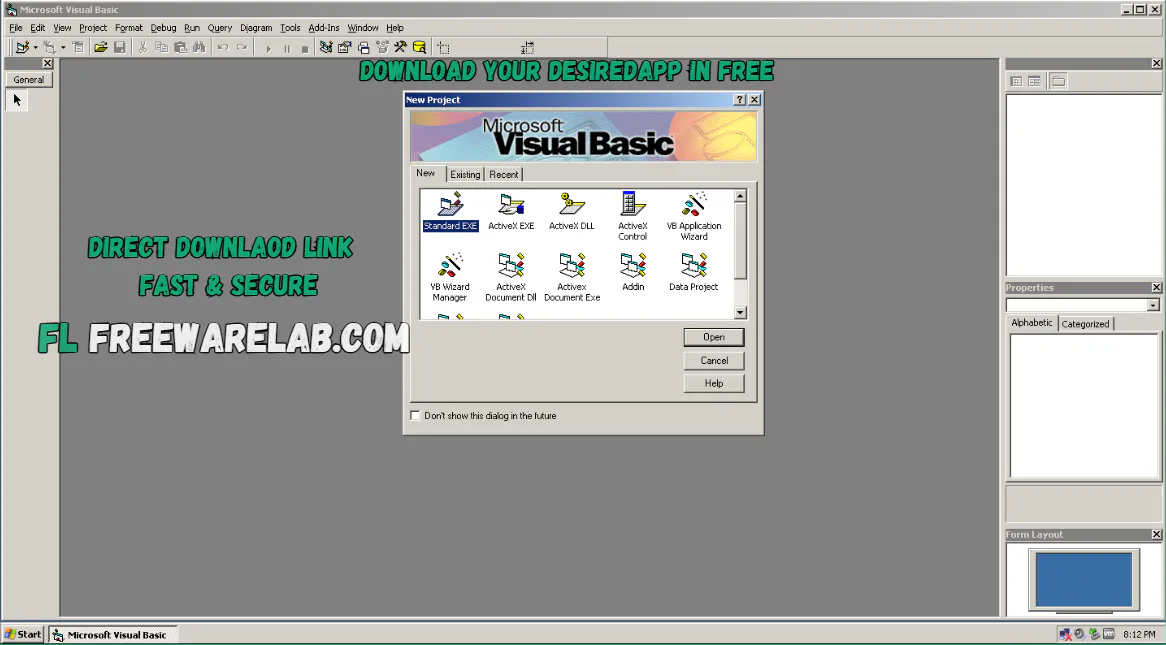The height and width of the screenshot is (645, 1166).
Task: Start running the program via toolbar
Action: coord(267,46)
